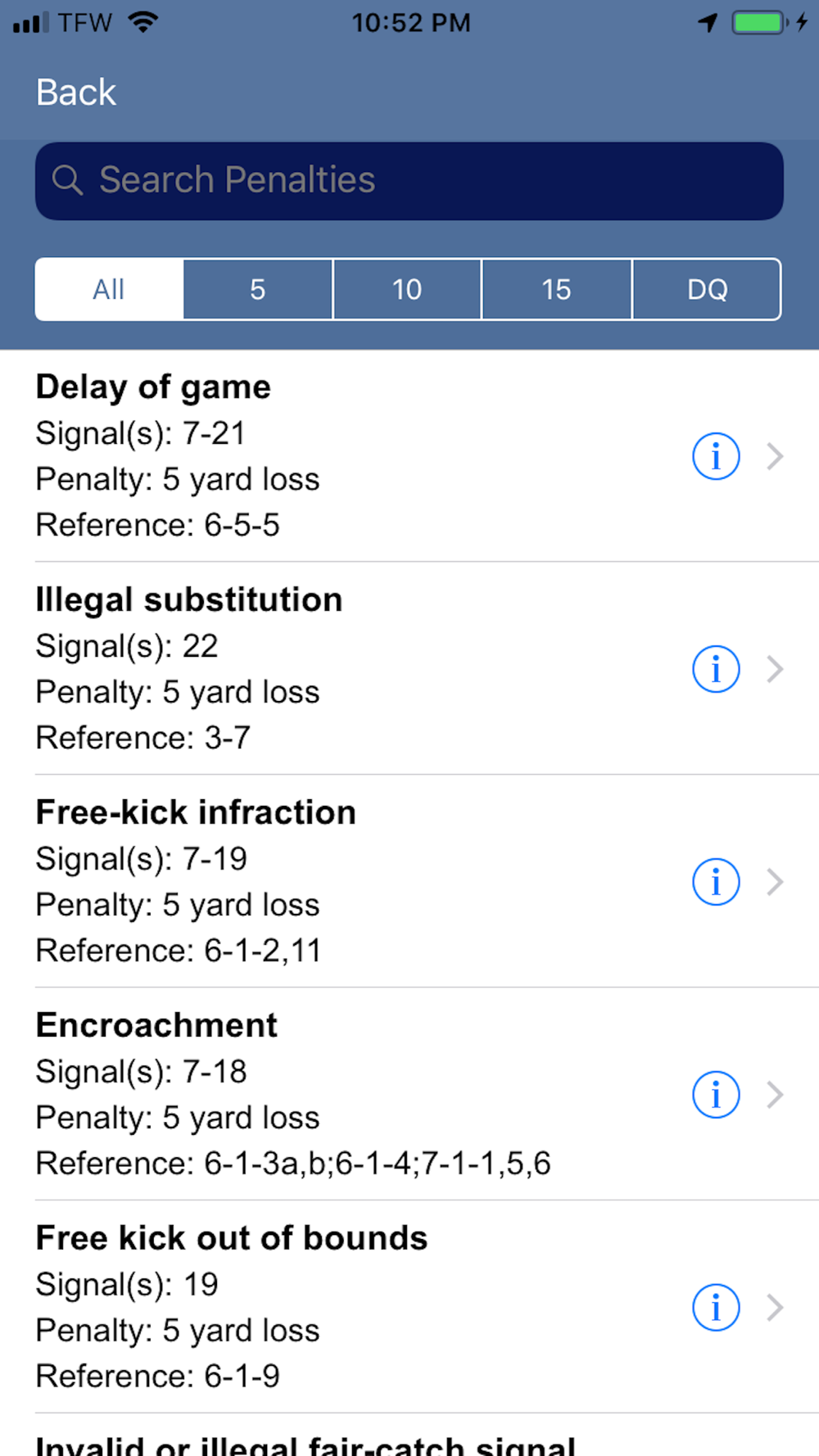
Task: Go Back to previous screen
Action: (76, 93)
